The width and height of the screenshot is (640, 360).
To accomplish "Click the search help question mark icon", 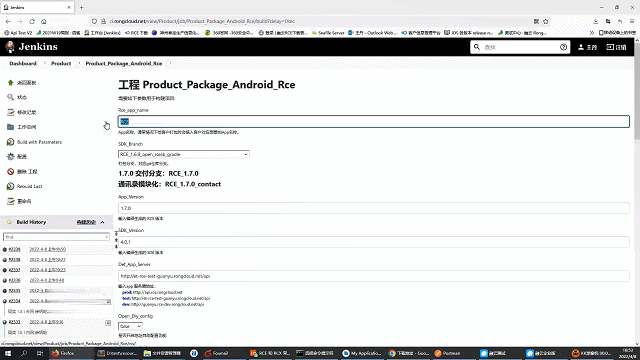I will 563,47.
